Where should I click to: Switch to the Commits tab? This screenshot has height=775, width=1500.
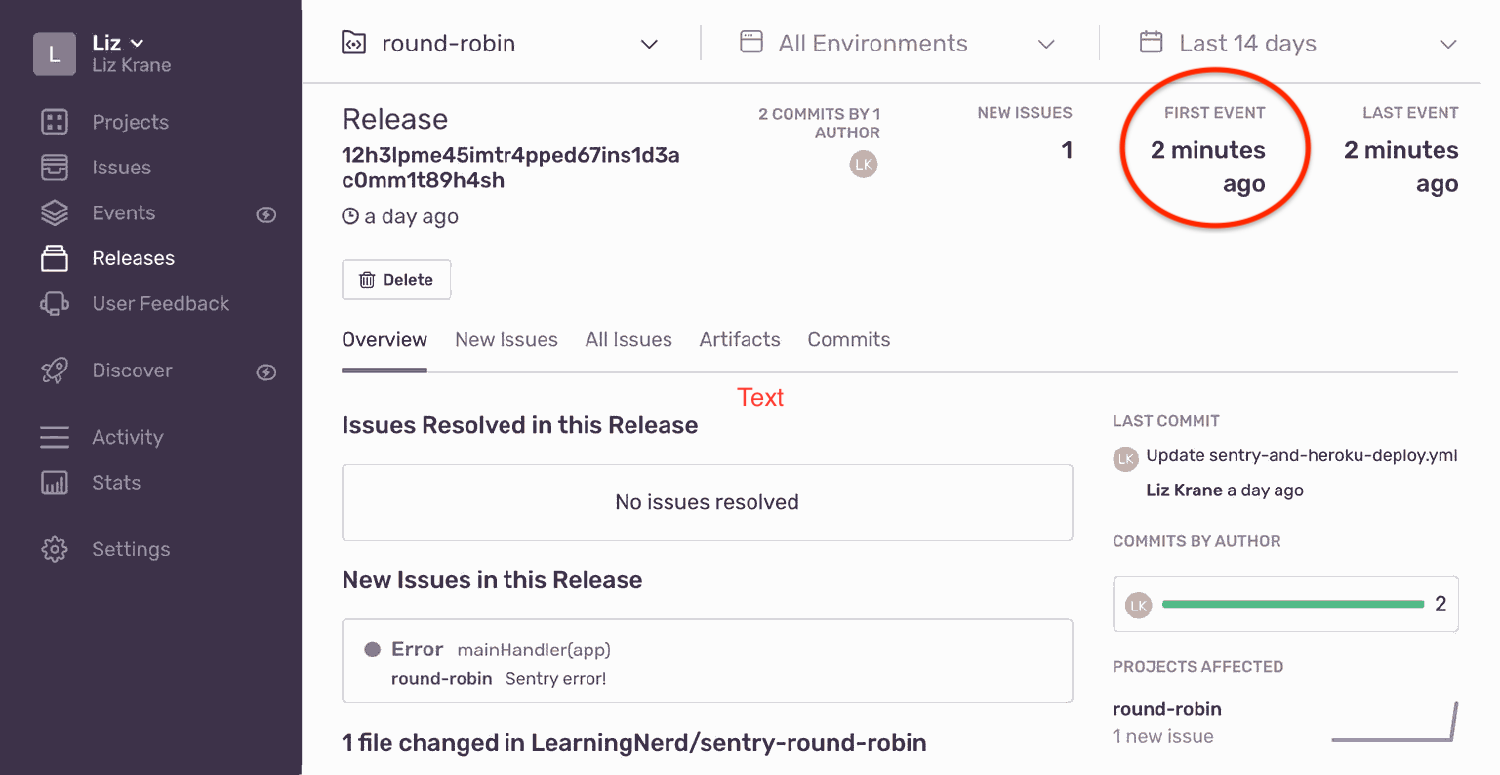849,340
